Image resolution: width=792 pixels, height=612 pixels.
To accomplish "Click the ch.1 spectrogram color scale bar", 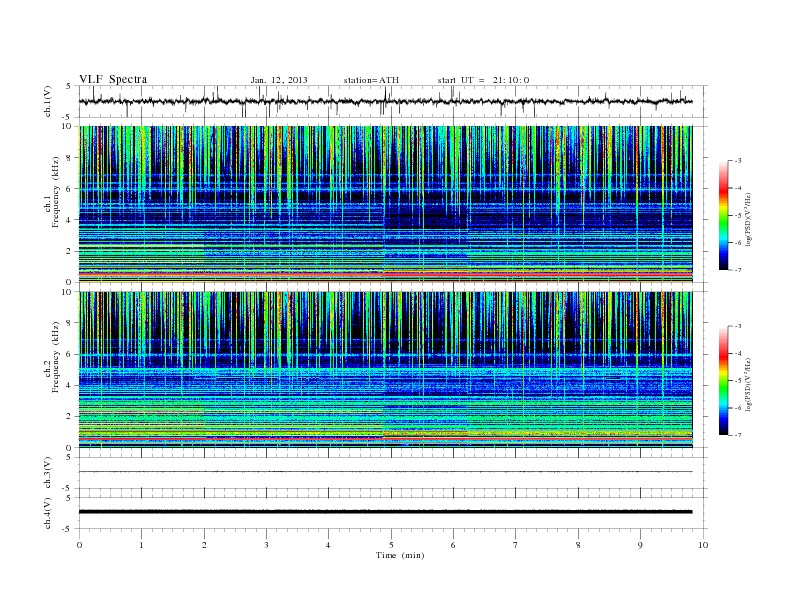I will (x=723, y=215).
